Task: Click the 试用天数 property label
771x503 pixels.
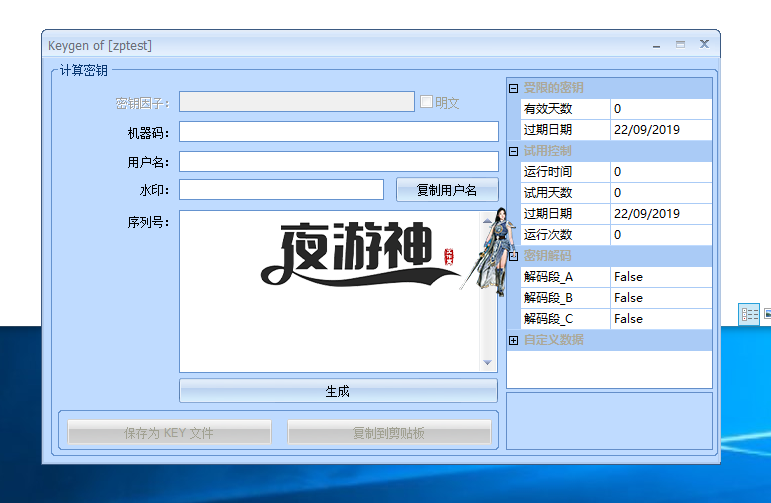Action: [x=548, y=193]
